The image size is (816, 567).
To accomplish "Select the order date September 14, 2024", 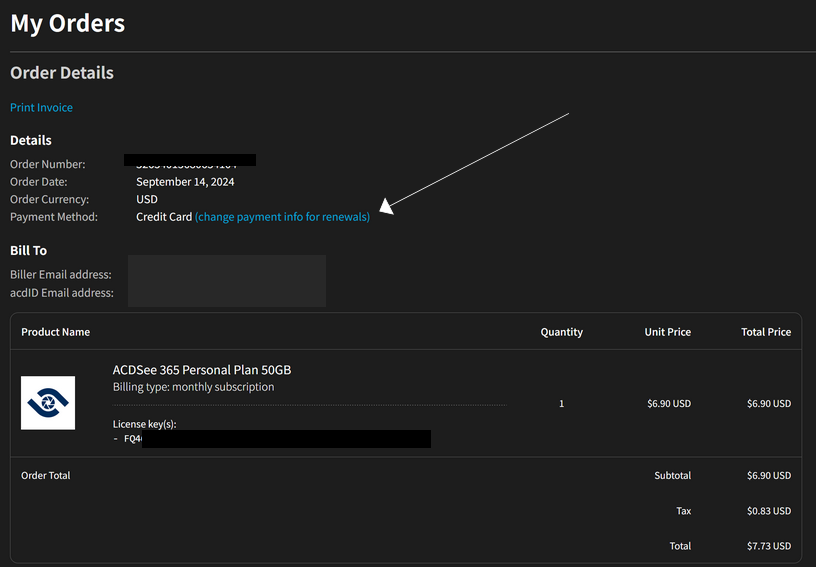I will [185, 182].
